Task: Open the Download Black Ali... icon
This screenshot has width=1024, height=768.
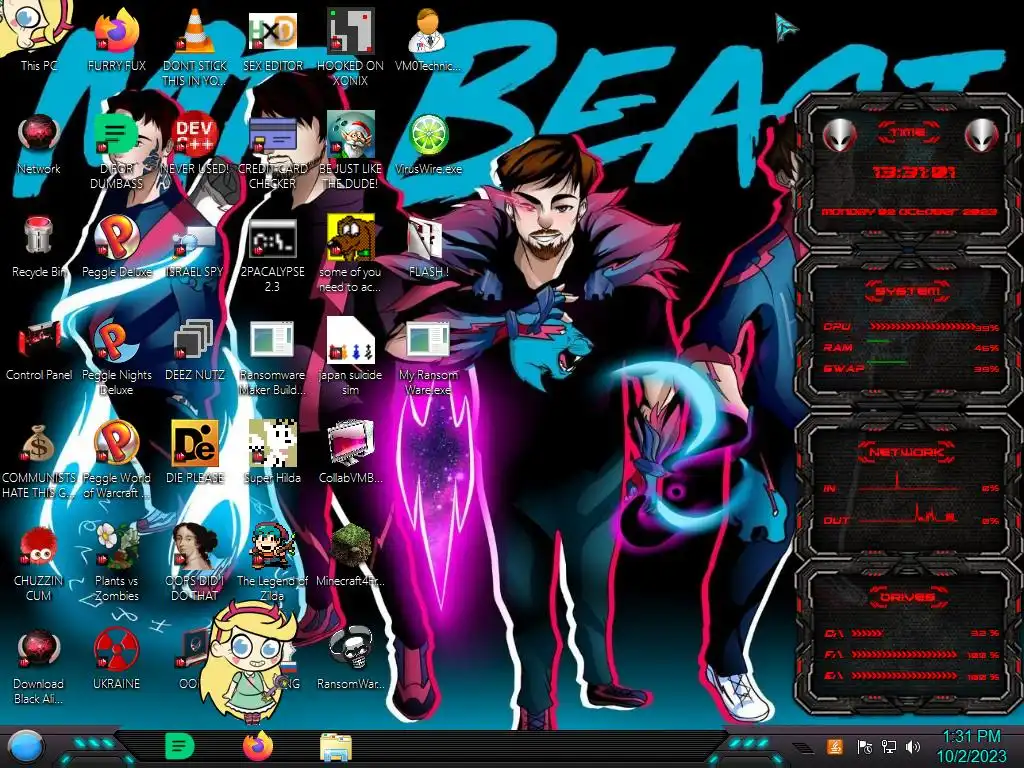Action: [x=39, y=666]
